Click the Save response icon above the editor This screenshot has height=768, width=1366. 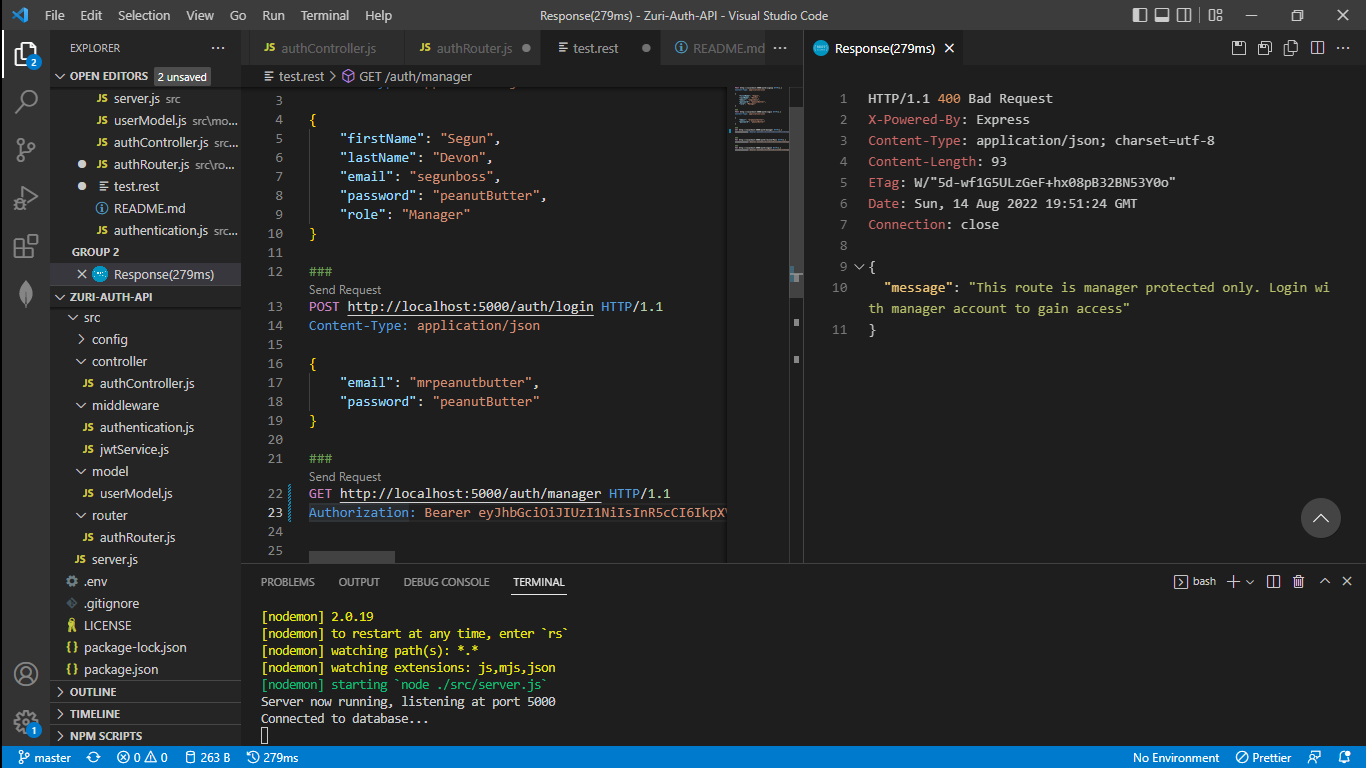pyautogui.click(x=1238, y=47)
